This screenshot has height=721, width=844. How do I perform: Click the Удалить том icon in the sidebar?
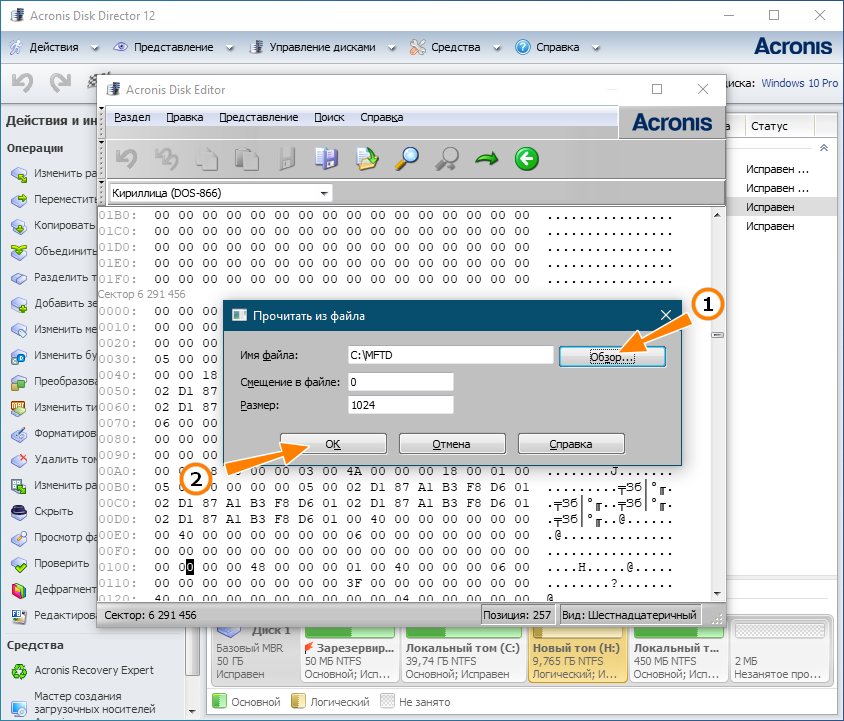(x=19, y=460)
